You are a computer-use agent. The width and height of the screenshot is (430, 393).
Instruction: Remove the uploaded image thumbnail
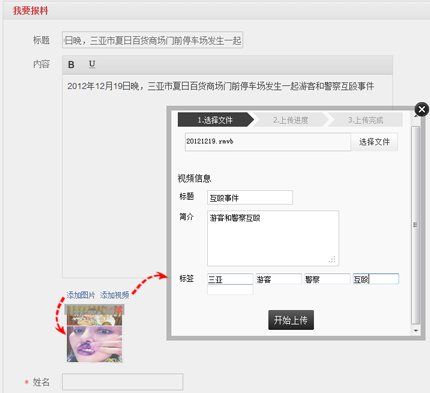[119, 310]
